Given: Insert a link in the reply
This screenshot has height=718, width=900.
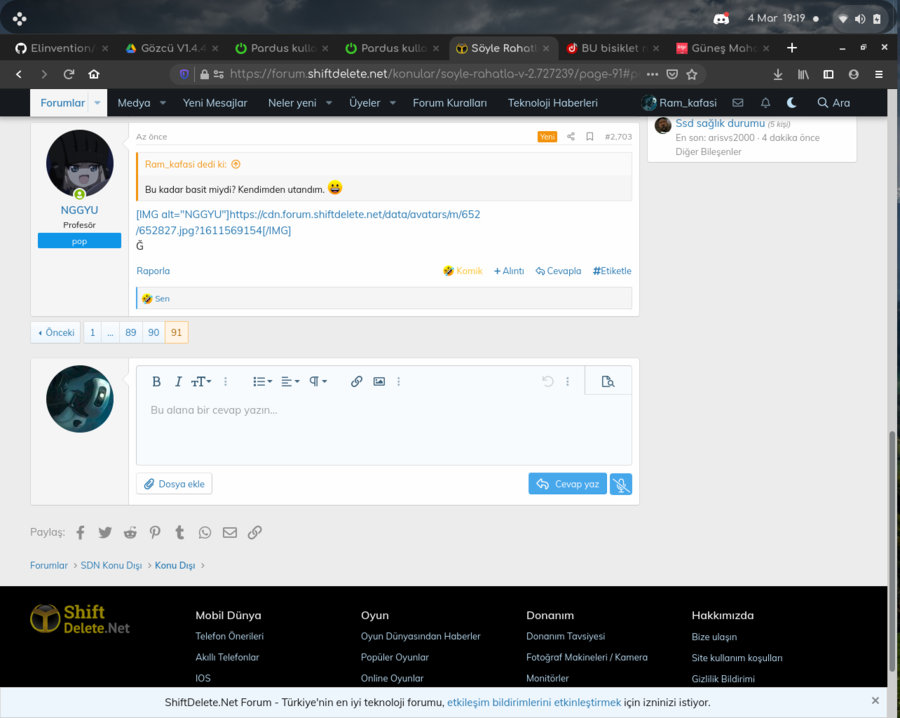Looking at the screenshot, I should pyautogui.click(x=356, y=382).
